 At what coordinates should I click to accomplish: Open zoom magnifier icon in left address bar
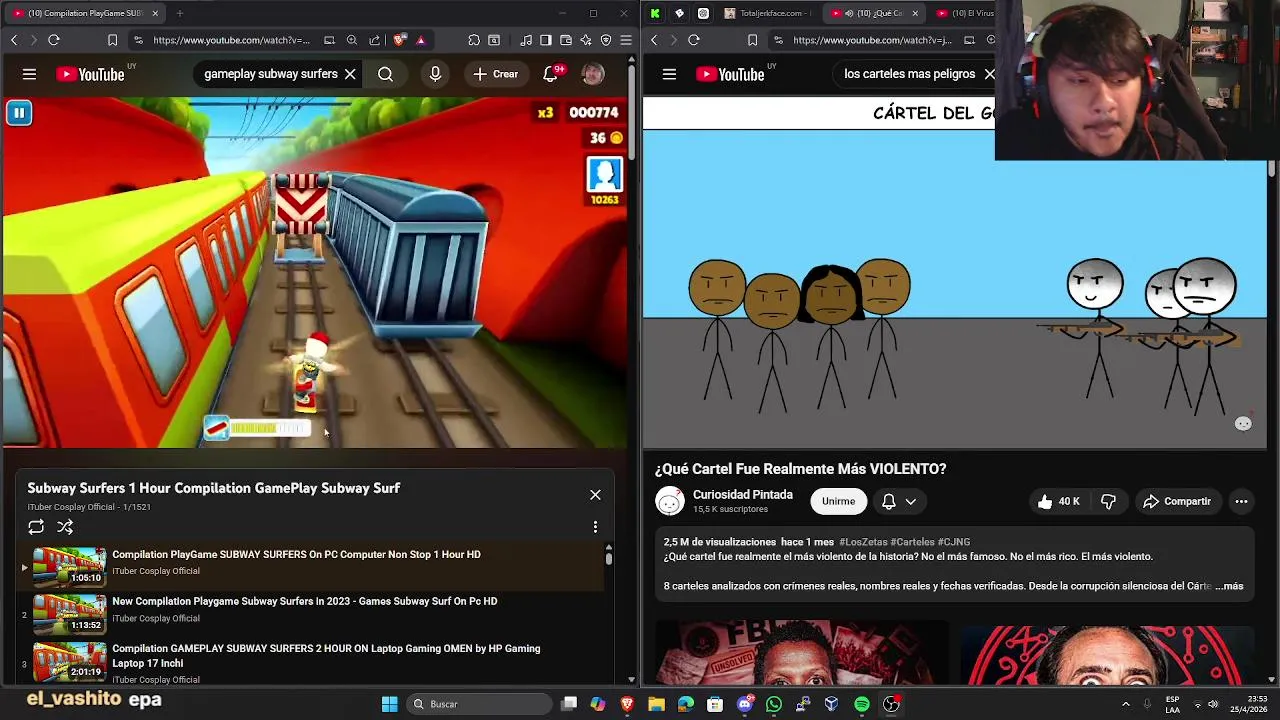point(352,40)
